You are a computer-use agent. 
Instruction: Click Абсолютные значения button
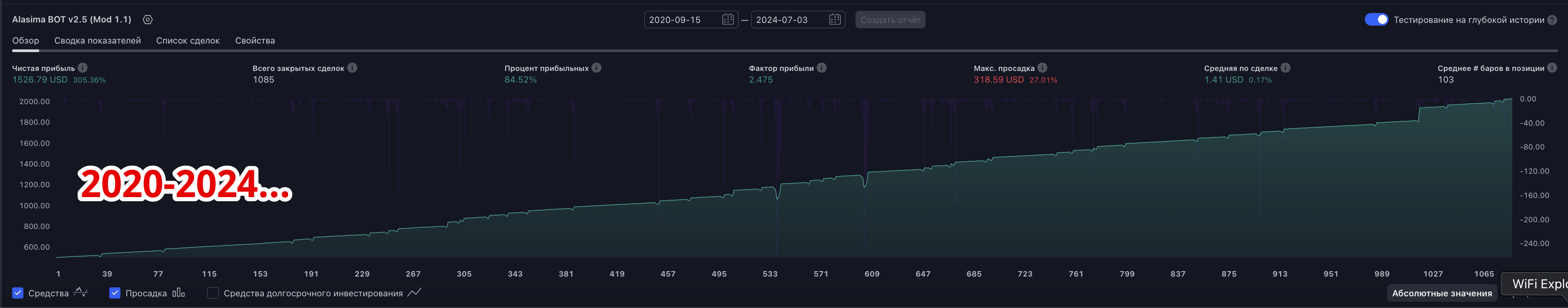tap(1442, 293)
